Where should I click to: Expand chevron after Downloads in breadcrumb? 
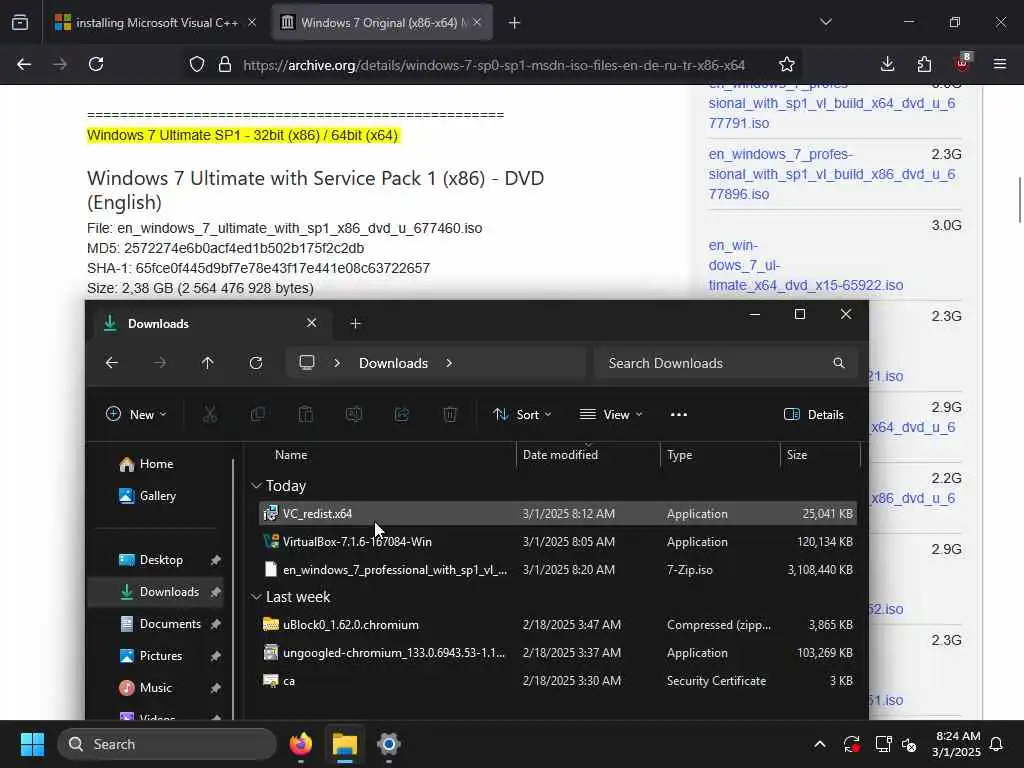(x=449, y=363)
